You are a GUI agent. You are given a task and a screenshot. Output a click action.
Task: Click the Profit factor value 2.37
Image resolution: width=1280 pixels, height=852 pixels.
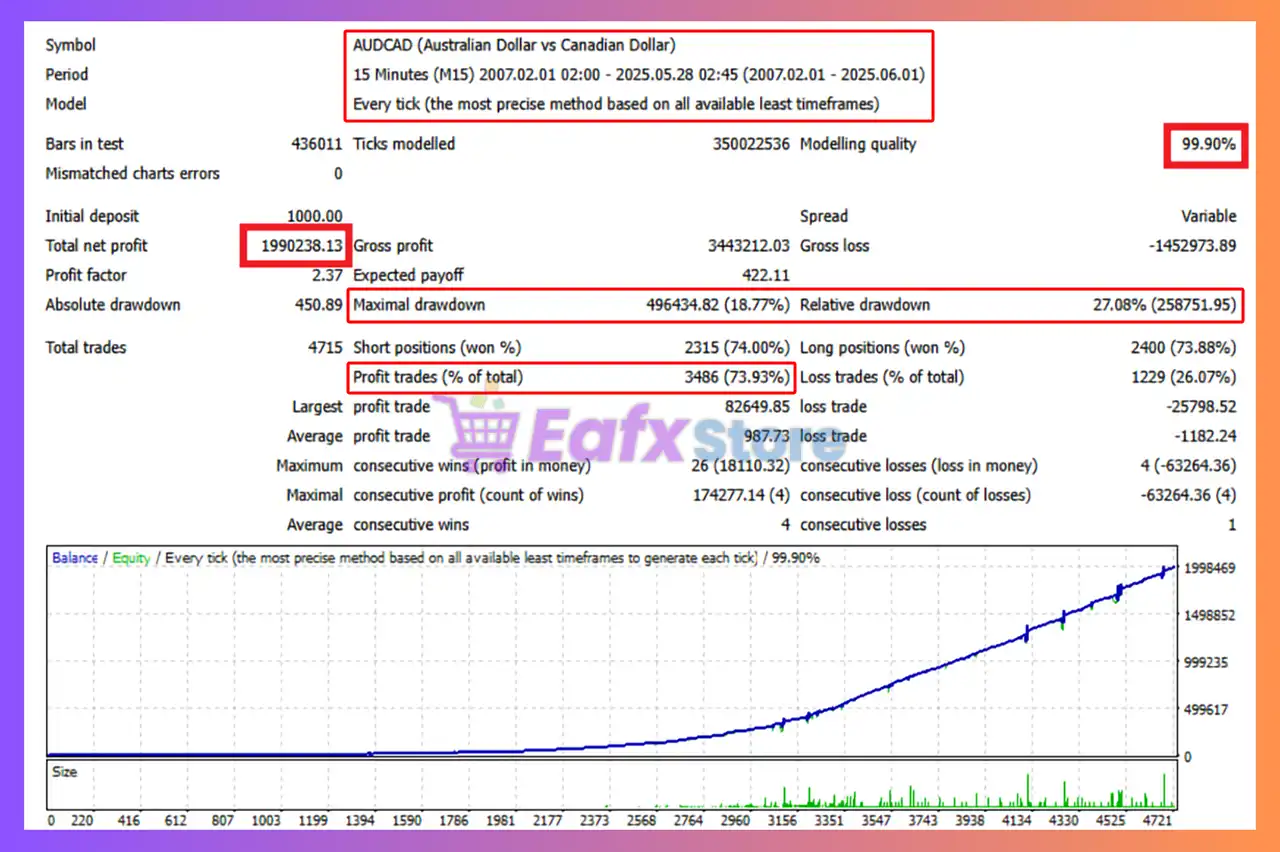tap(326, 275)
